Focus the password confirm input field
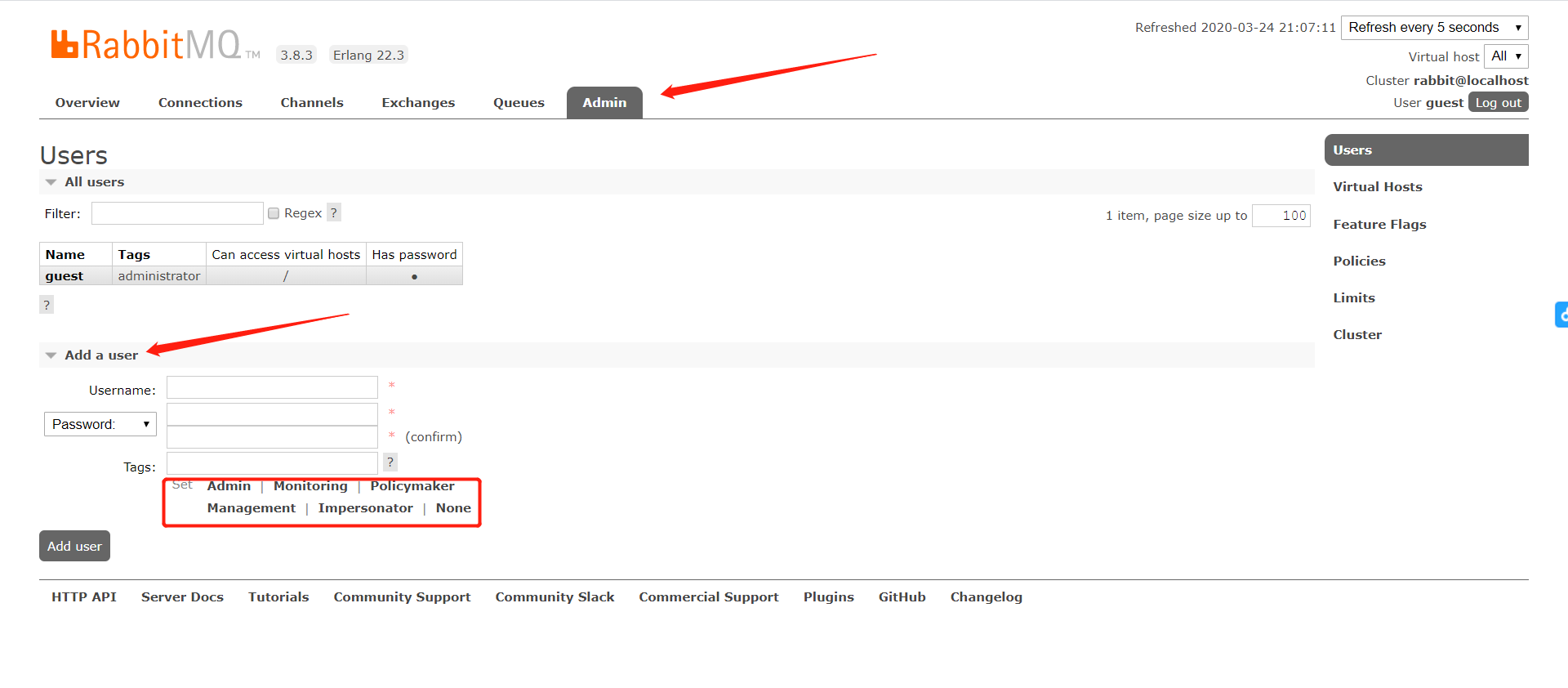Screen dimensions: 1568x688 tap(272, 437)
